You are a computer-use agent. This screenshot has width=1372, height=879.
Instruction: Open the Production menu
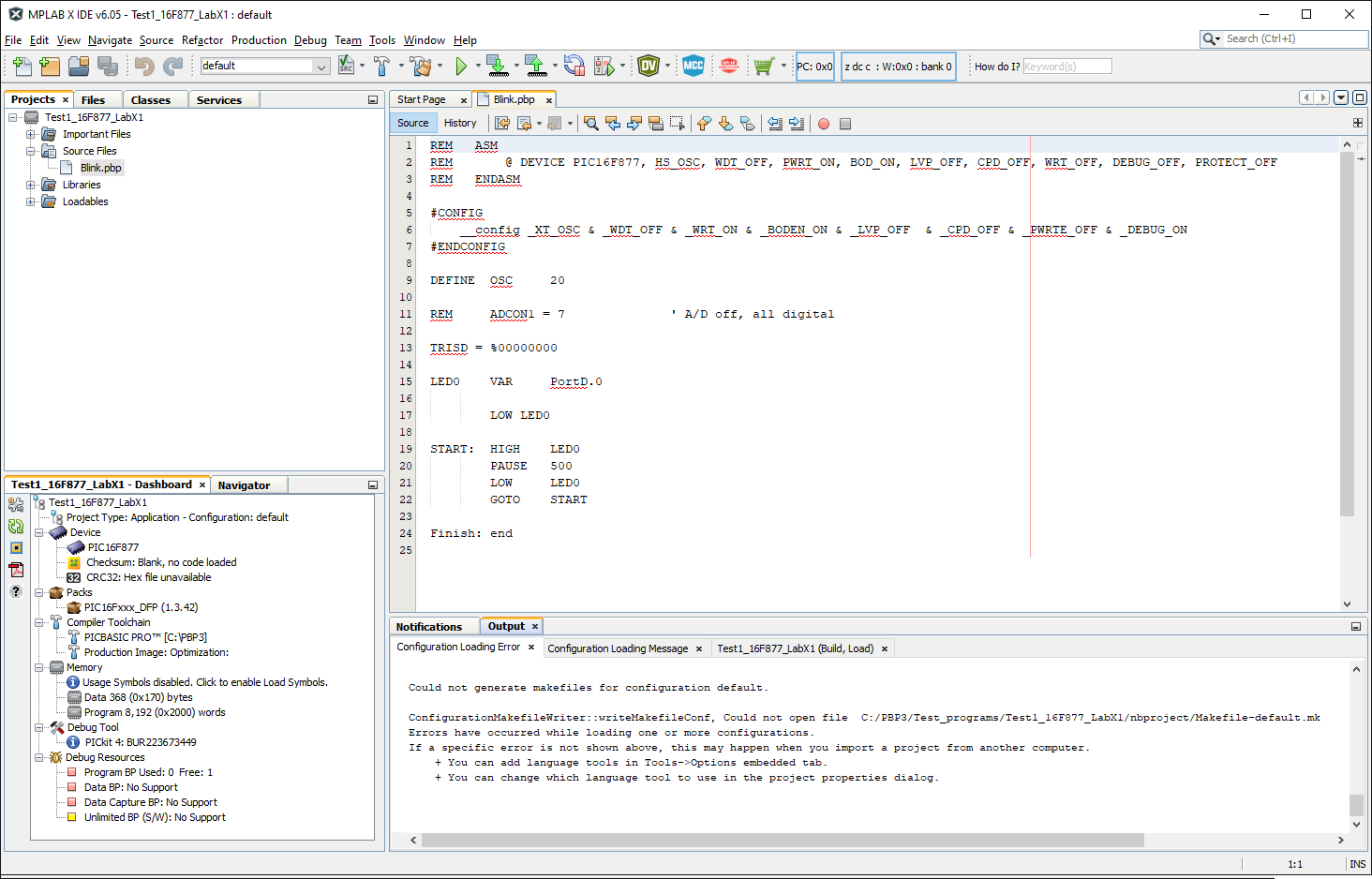coord(259,40)
